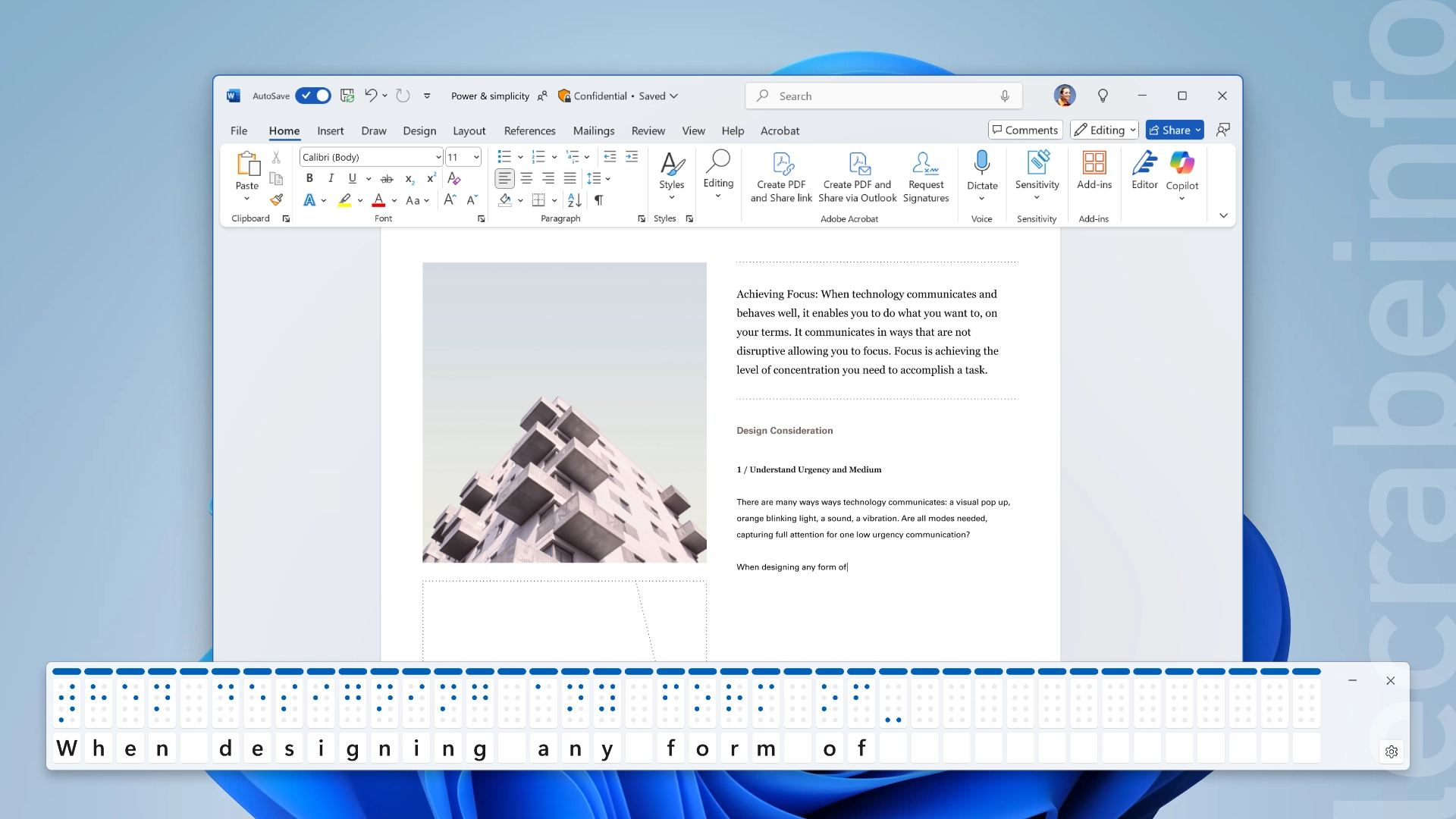
Task: Apply the yellow text highlight color
Action: (345, 200)
